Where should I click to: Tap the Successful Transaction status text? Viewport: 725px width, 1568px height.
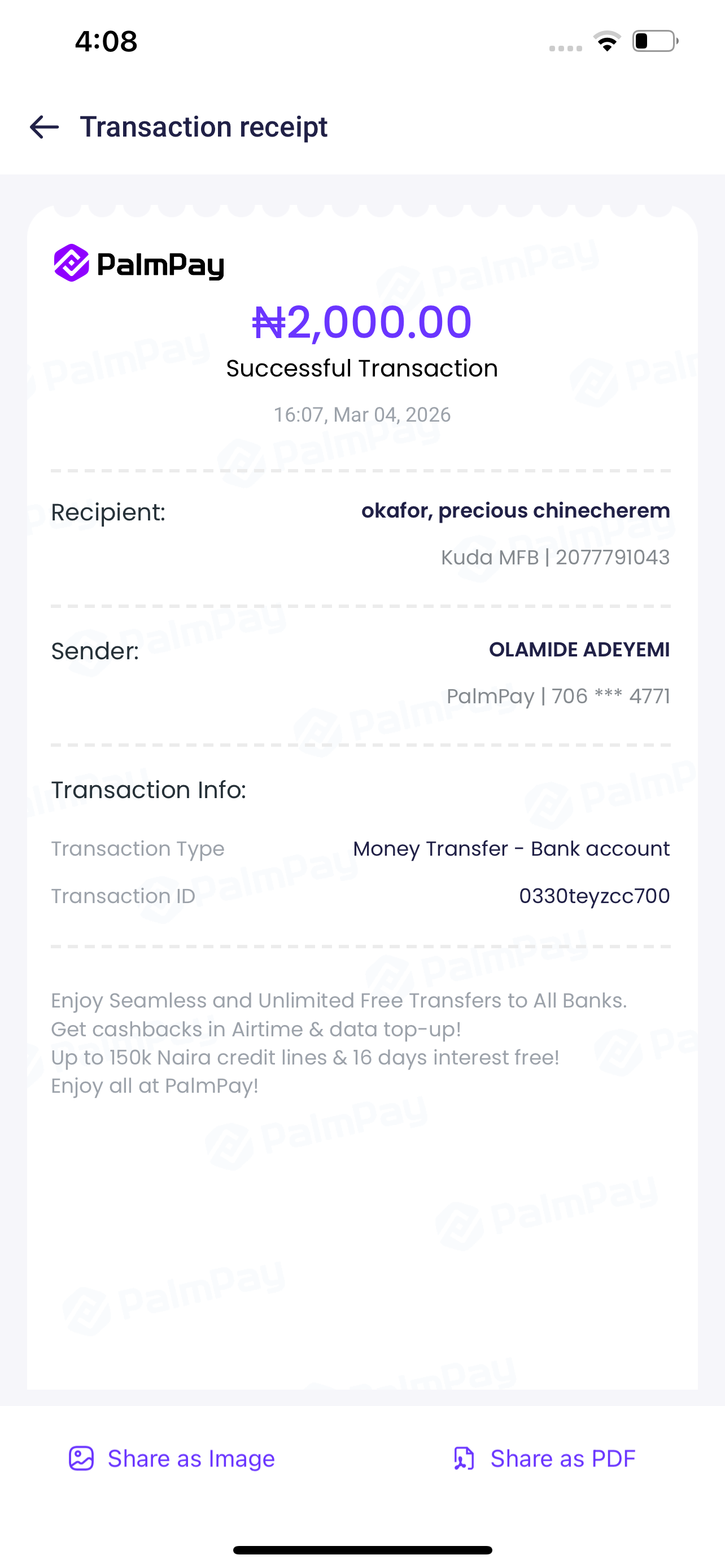[x=362, y=369]
